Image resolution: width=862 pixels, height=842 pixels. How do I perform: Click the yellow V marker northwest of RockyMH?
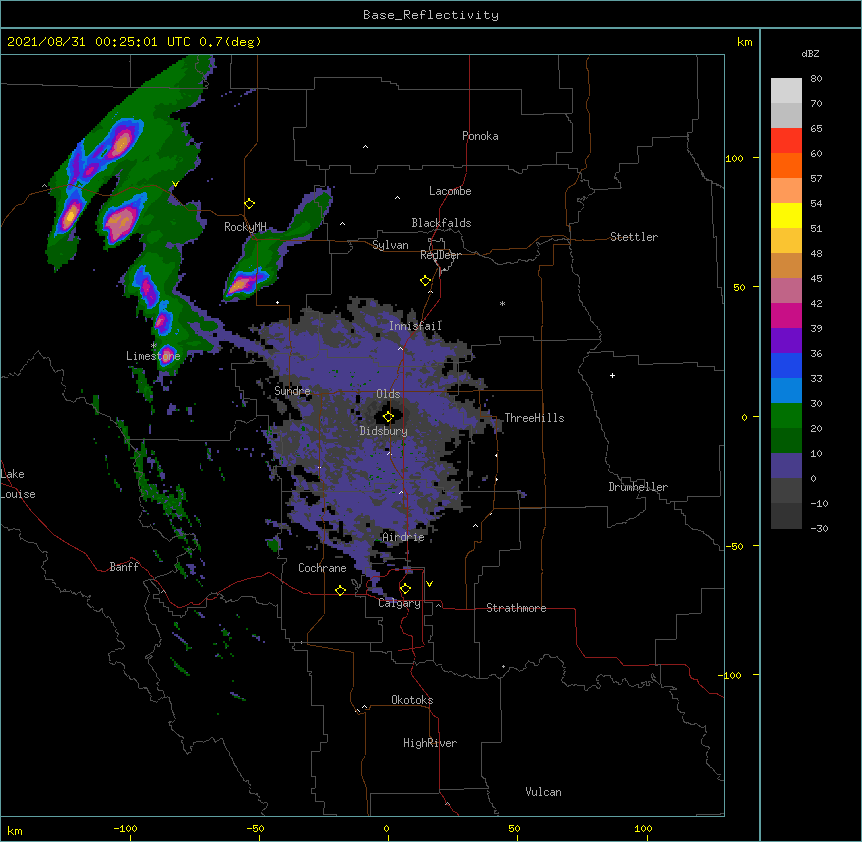(x=175, y=184)
